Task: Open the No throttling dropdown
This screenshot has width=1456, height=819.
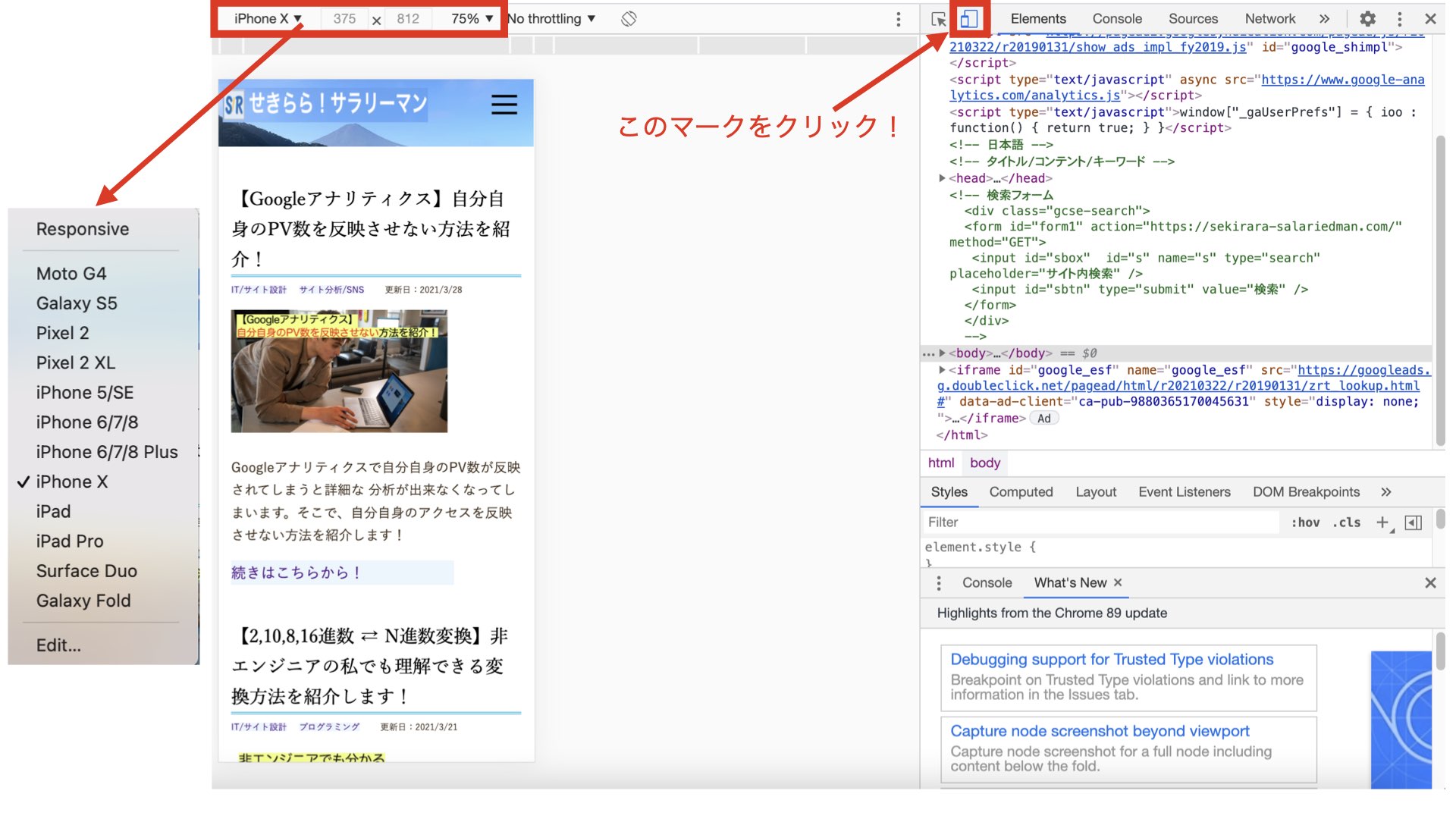Action: coord(551,19)
